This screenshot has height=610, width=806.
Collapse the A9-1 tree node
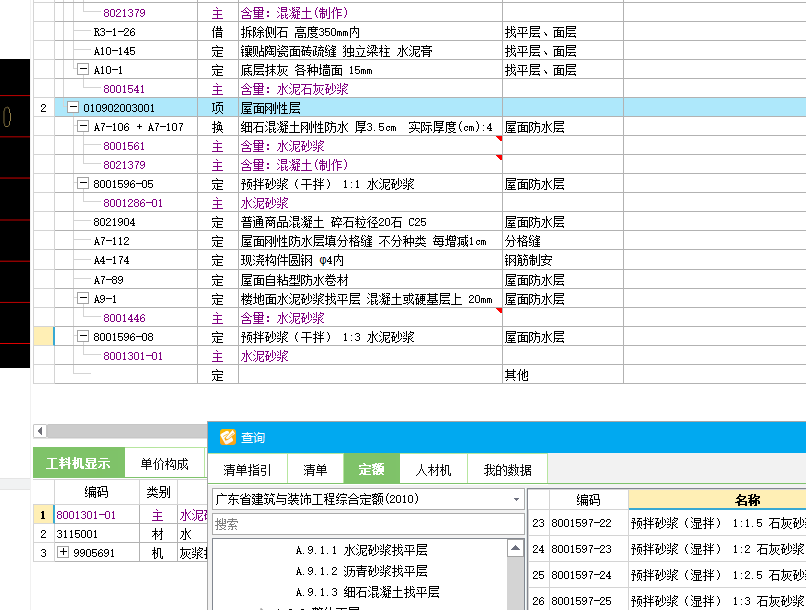click(82, 298)
